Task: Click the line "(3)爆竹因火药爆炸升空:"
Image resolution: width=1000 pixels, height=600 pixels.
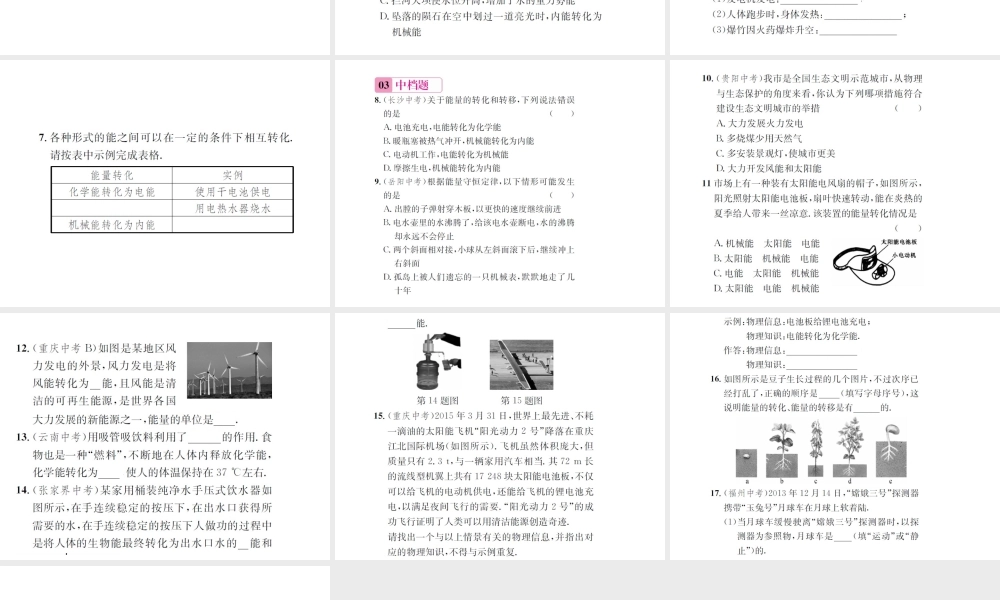Action: pyautogui.click(x=804, y=30)
